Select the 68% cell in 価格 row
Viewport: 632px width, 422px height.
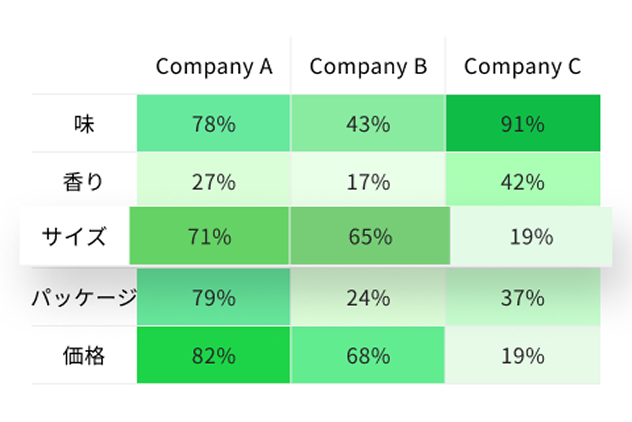[368, 355]
